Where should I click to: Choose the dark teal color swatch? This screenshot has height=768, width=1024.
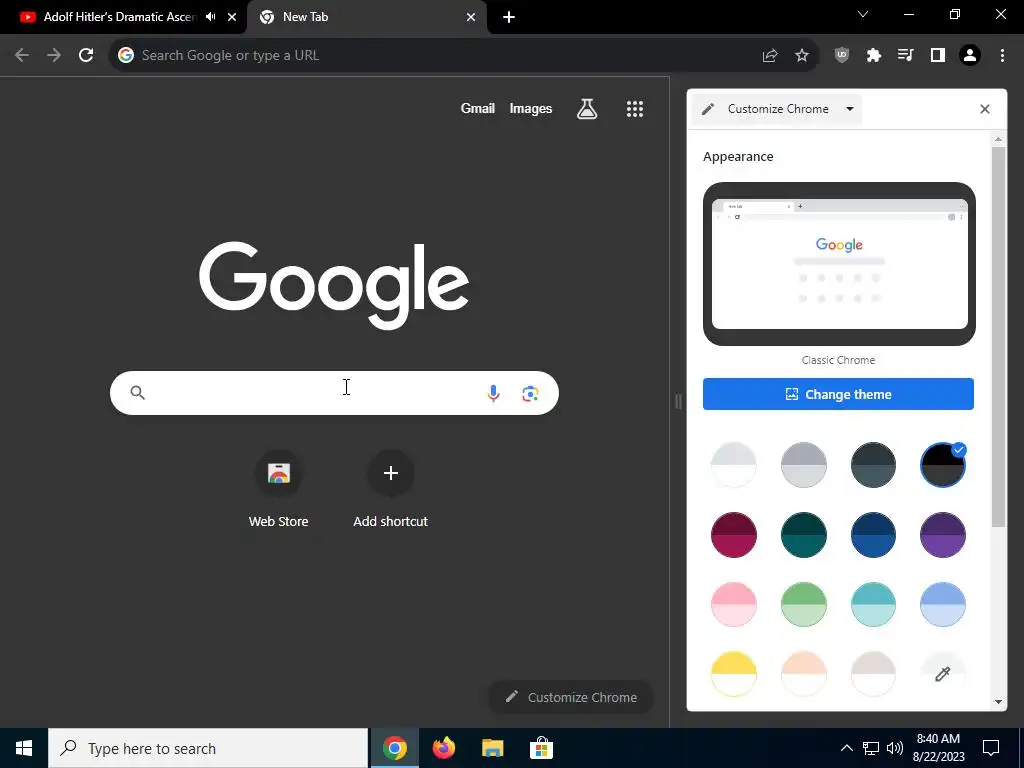803,535
